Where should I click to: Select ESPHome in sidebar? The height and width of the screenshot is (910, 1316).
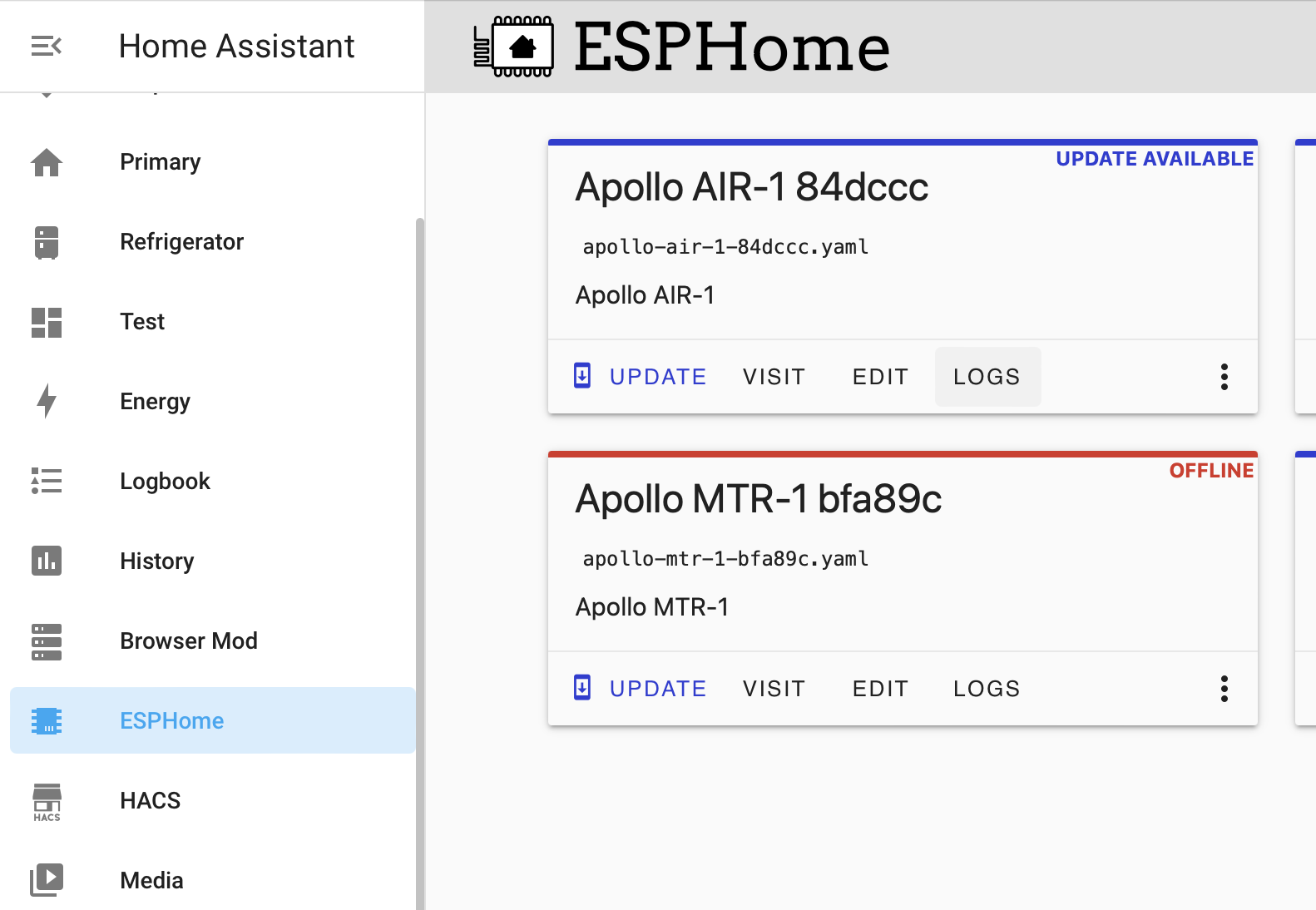click(212, 720)
